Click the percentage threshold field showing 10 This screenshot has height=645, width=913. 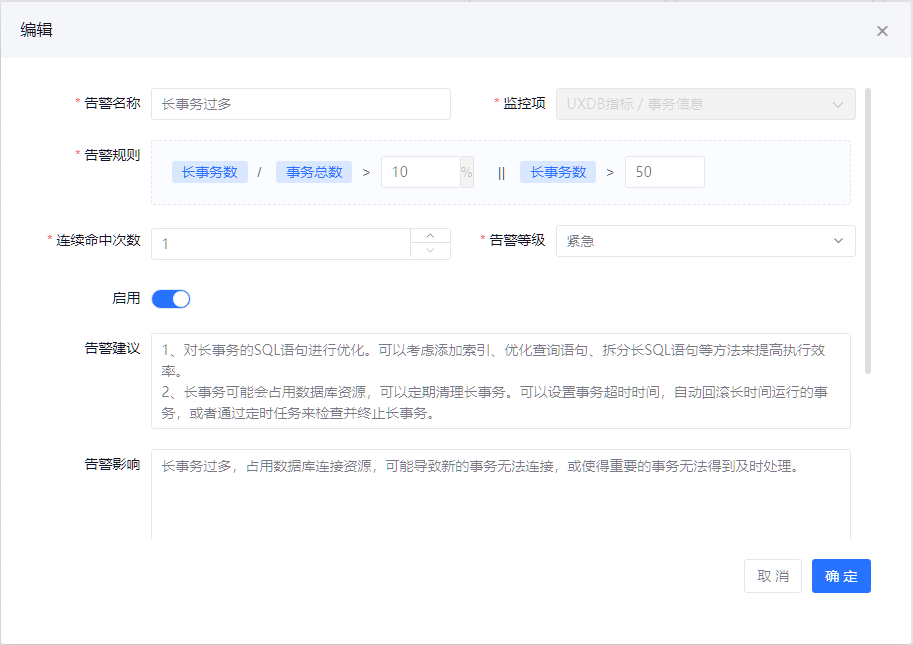click(x=420, y=172)
